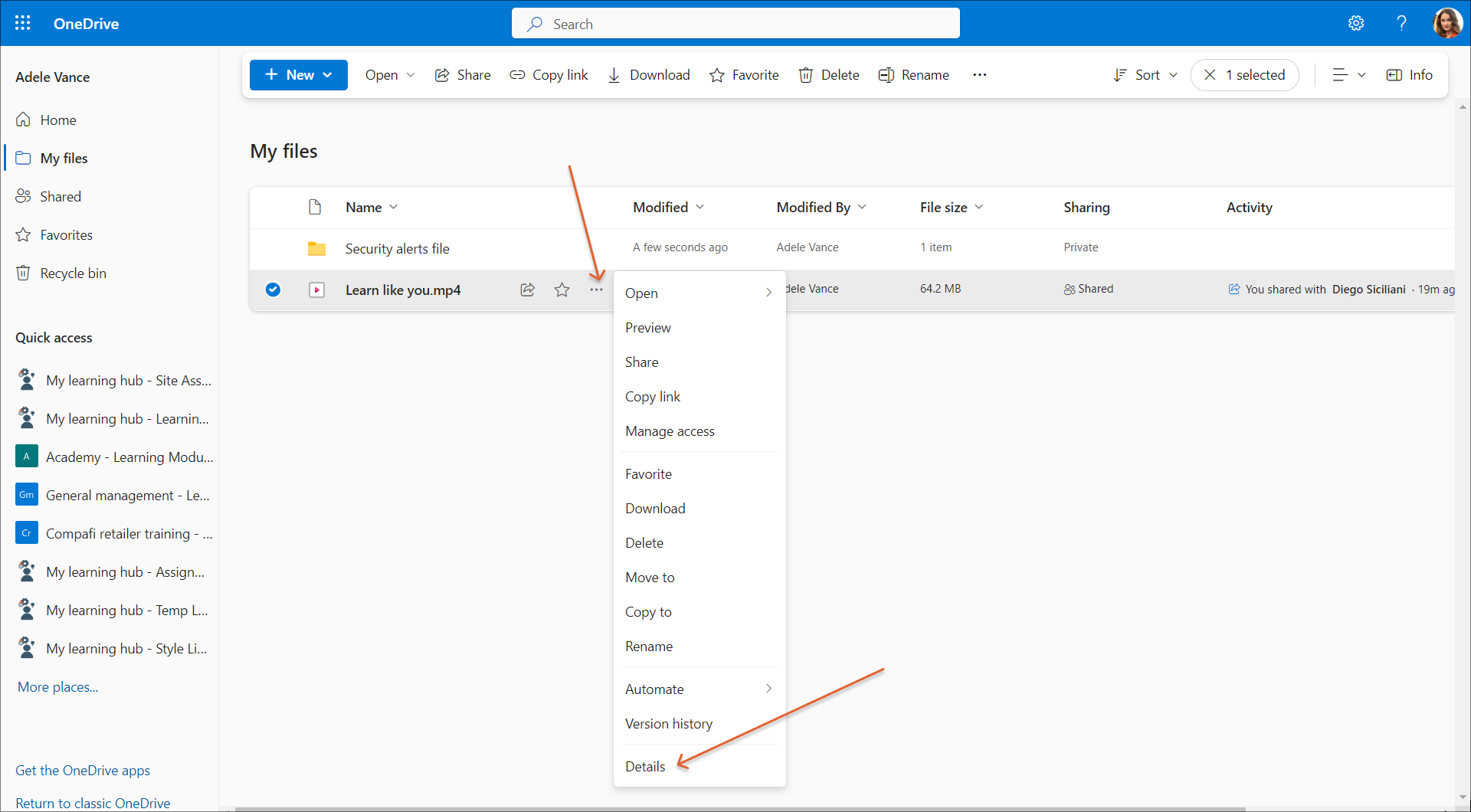
Task: Select Details in the context menu
Action: pos(645,766)
